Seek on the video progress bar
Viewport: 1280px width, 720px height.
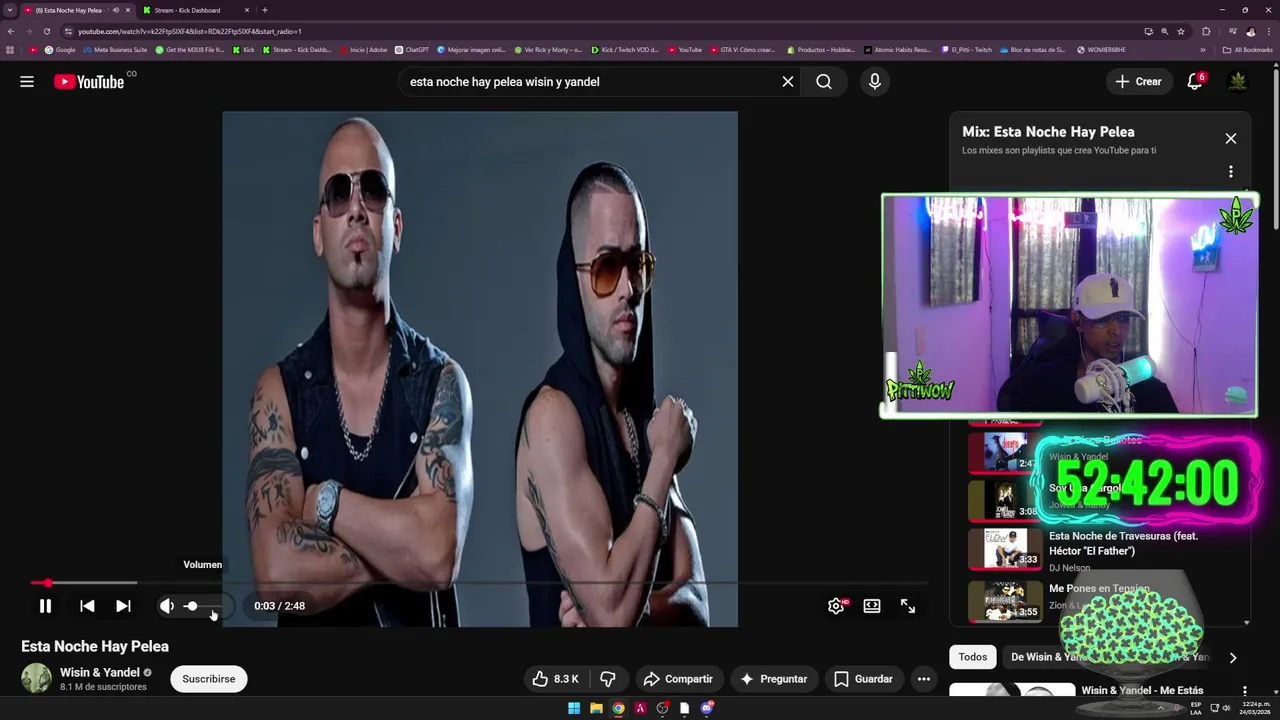[480, 583]
